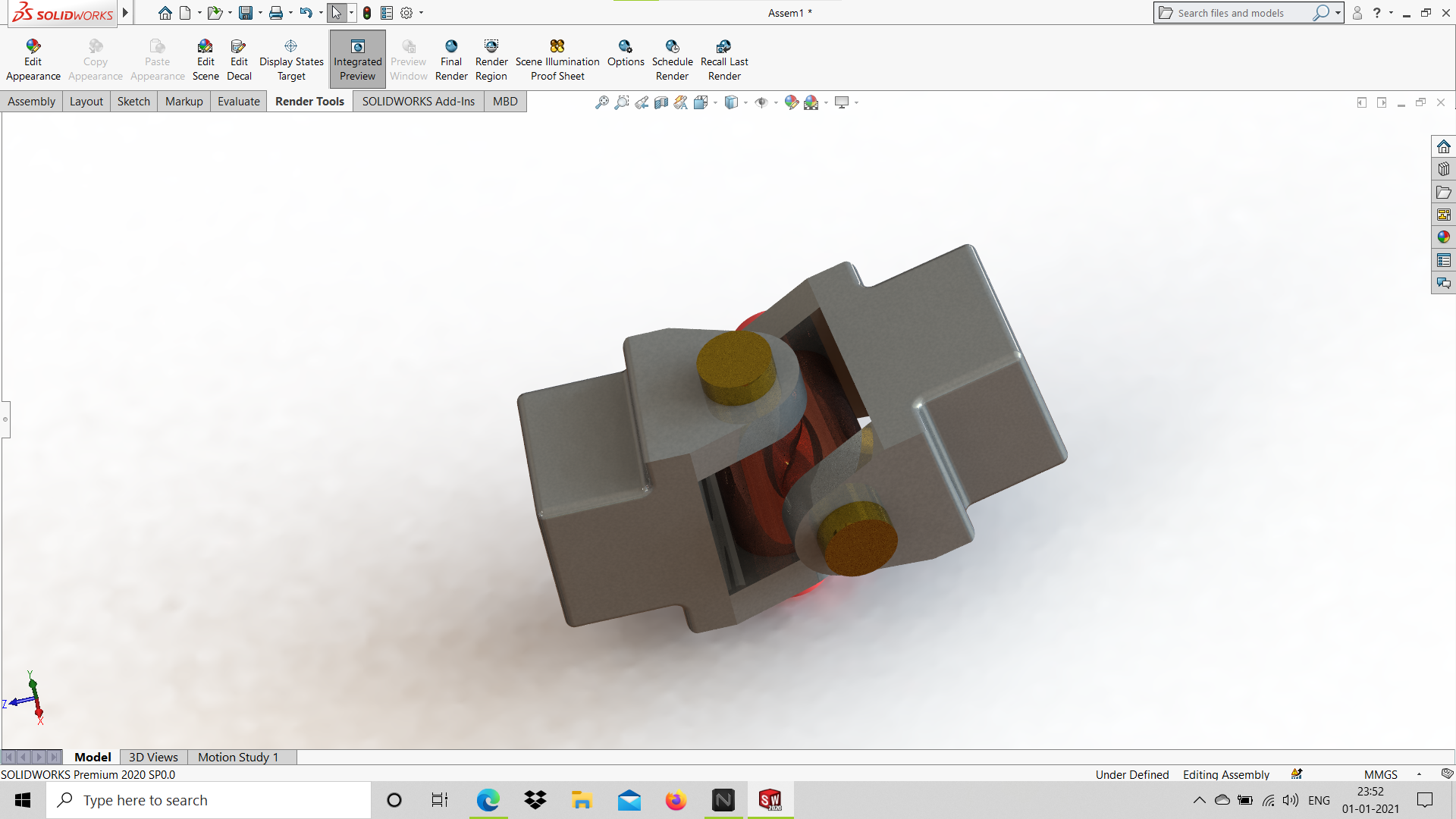The height and width of the screenshot is (819, 1456).
Task: Start Final Render
Action: pyautogui.click(x=451, y=59)
